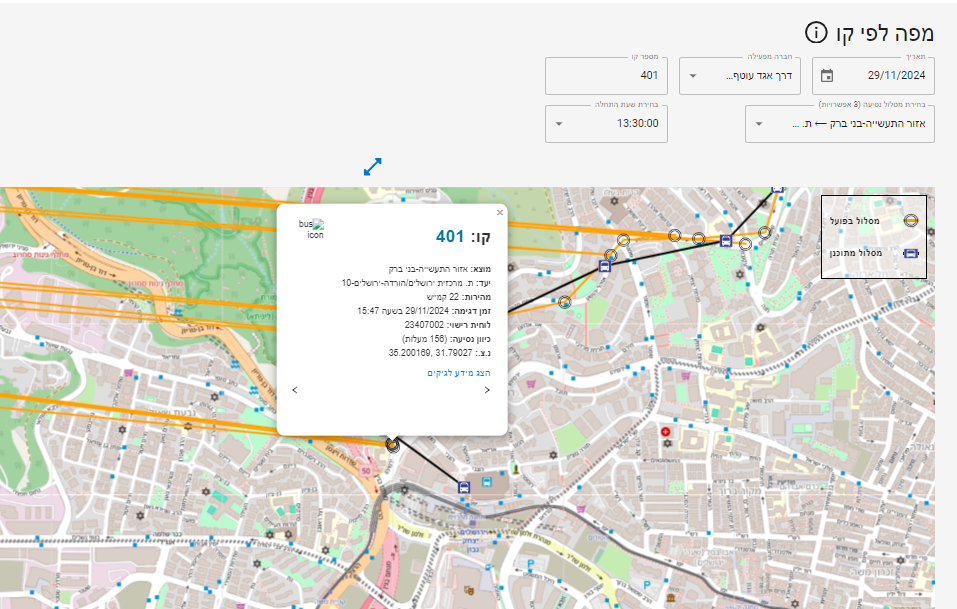Screen dimensions: 957x609
Task: Click the geeks info link in popup
Action: point(459,373)
